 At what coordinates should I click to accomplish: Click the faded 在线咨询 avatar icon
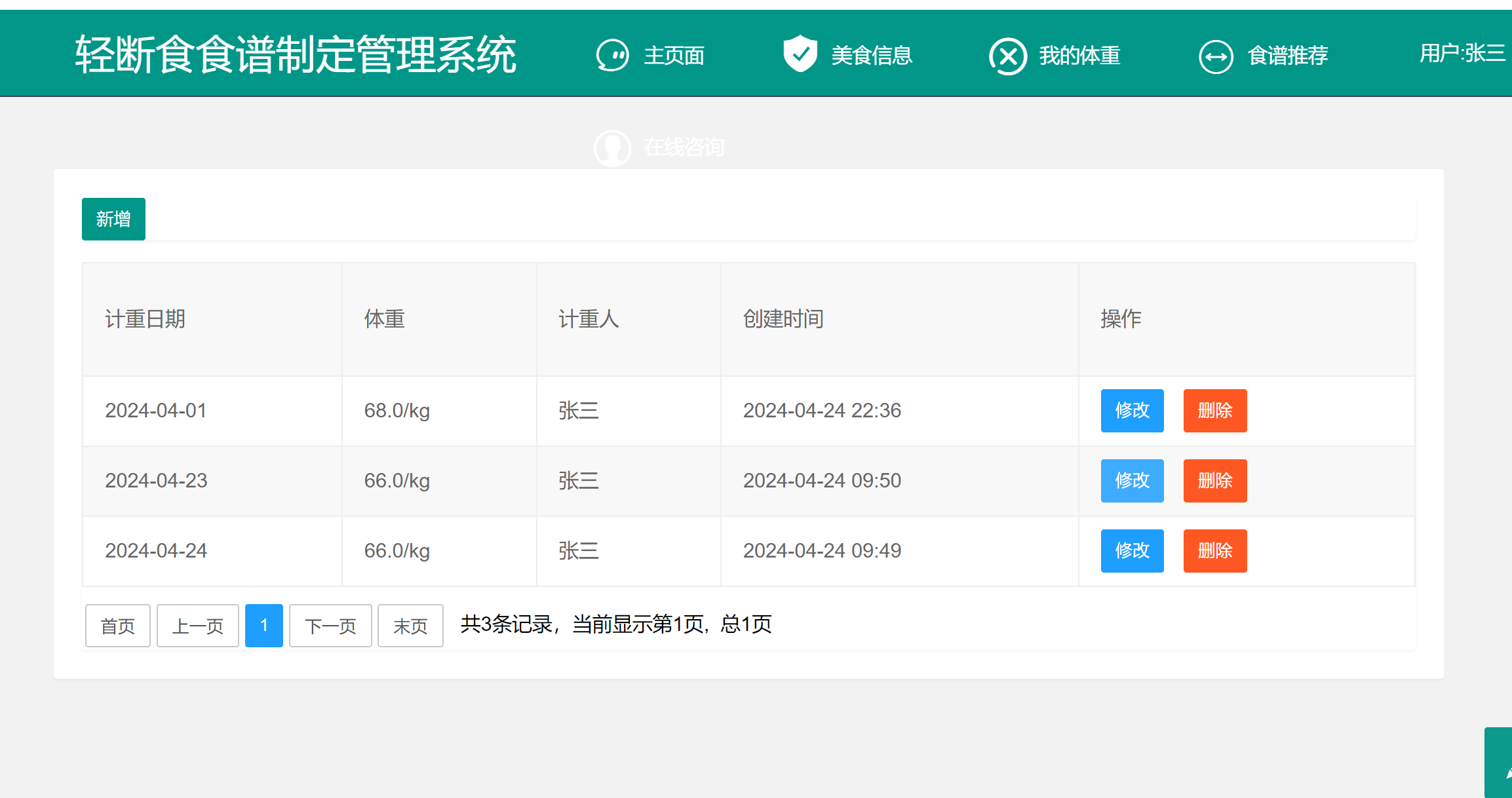point(612,148)
